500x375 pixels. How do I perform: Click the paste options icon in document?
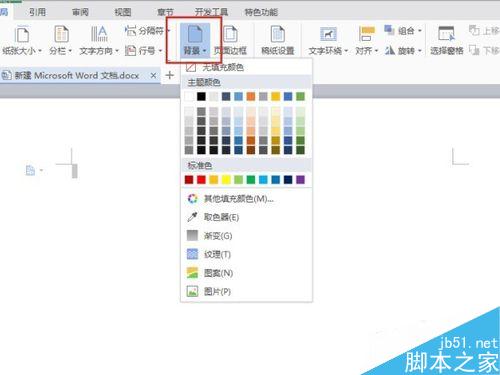pos(30,170)
